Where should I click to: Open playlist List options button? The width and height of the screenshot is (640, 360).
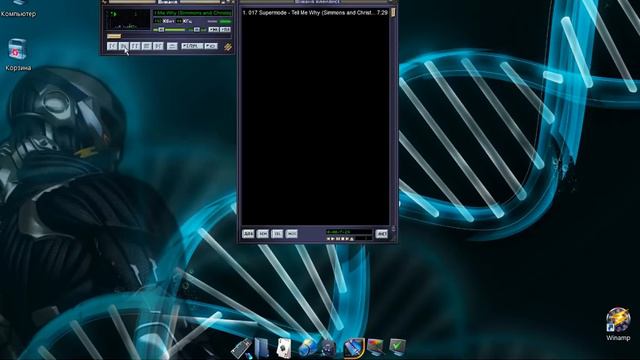(x=382, y=234)
